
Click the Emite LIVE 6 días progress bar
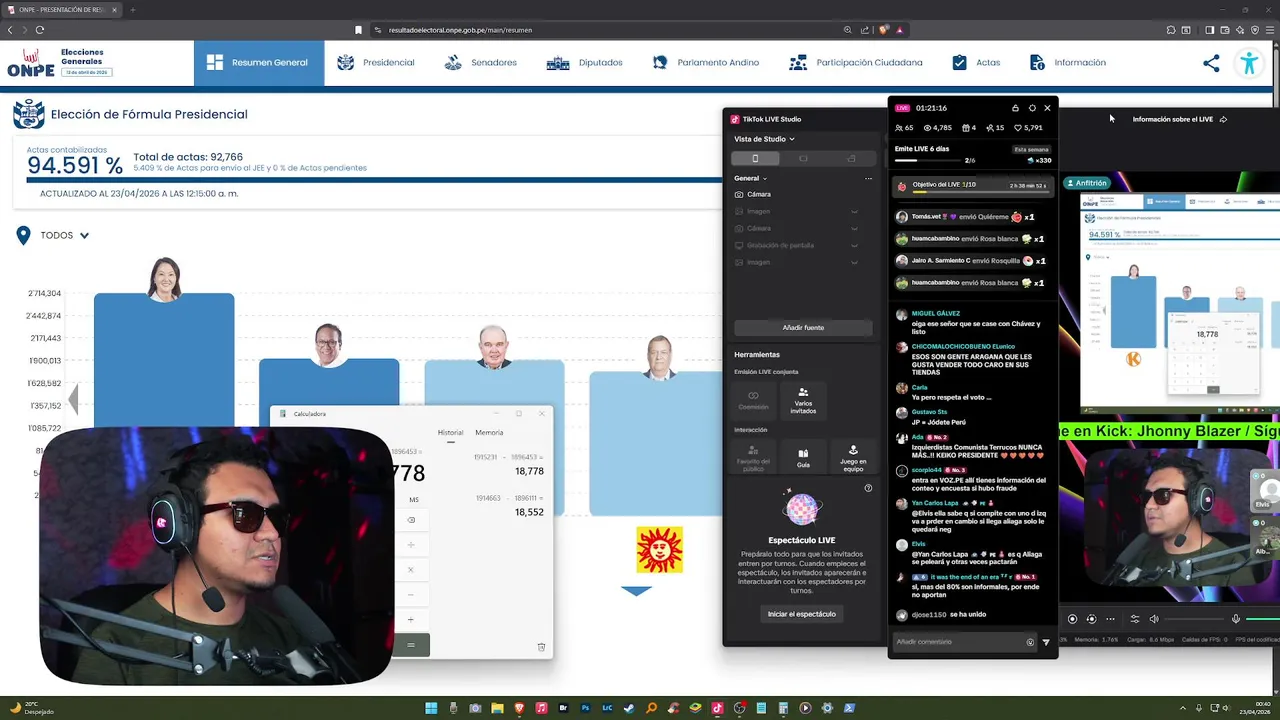[x=927, y=160]
